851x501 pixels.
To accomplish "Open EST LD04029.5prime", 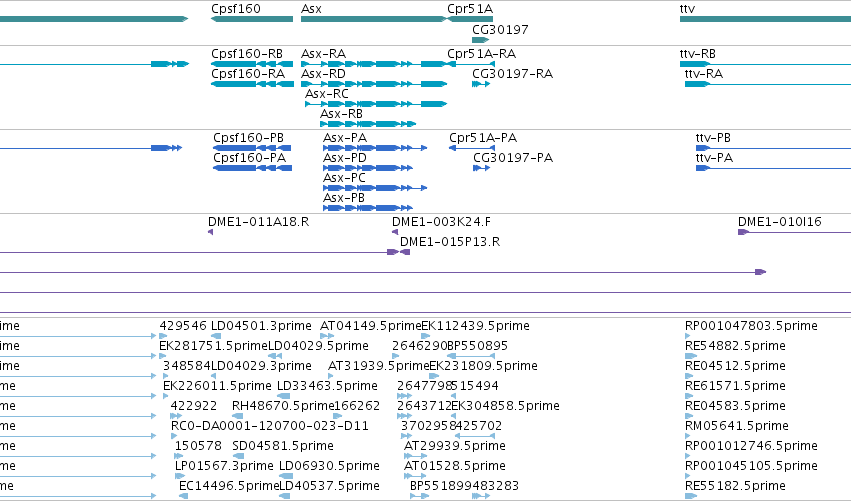I will (319, 346).
